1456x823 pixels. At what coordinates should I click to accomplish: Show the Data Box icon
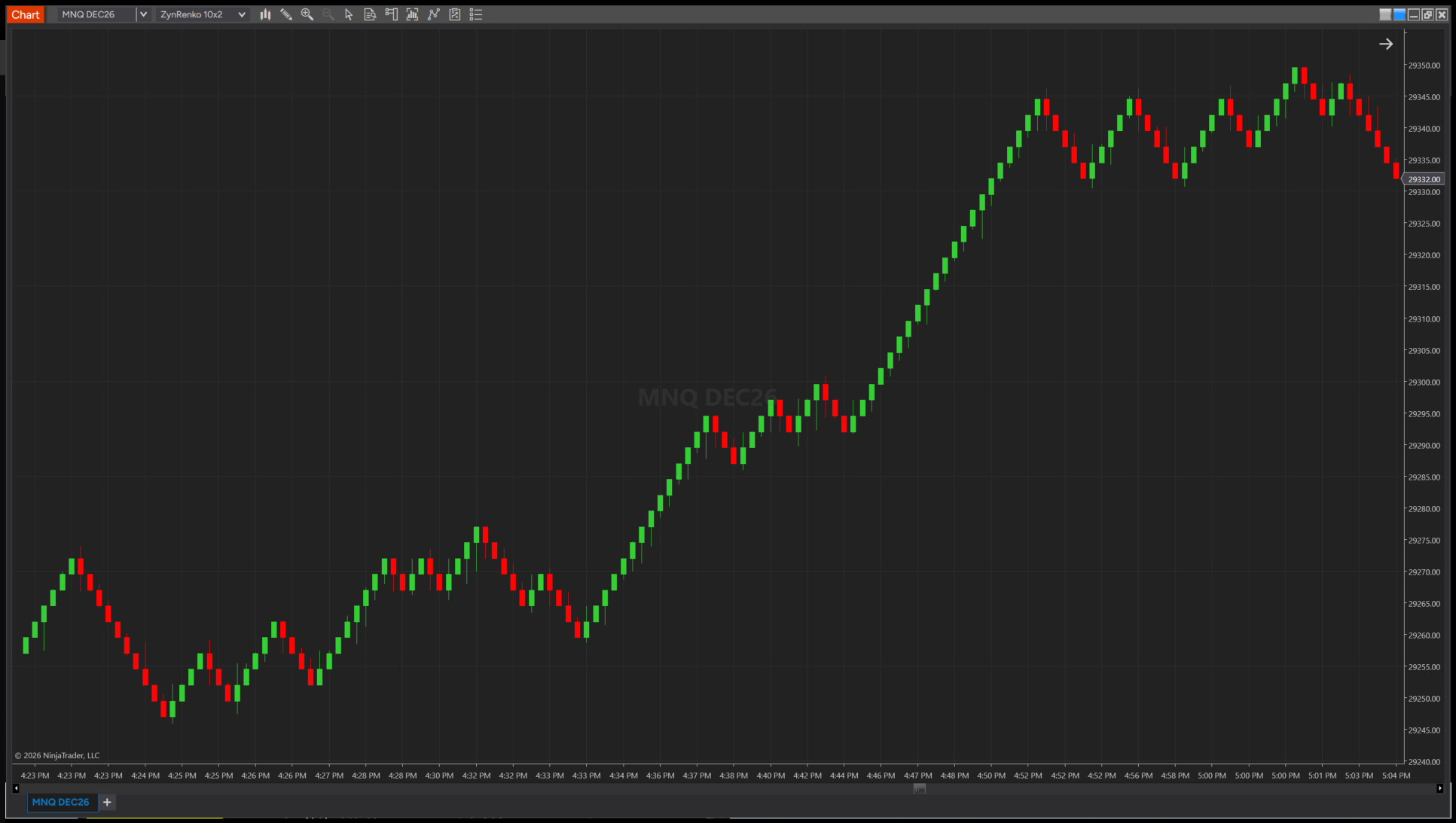click(x=370, y=14)
